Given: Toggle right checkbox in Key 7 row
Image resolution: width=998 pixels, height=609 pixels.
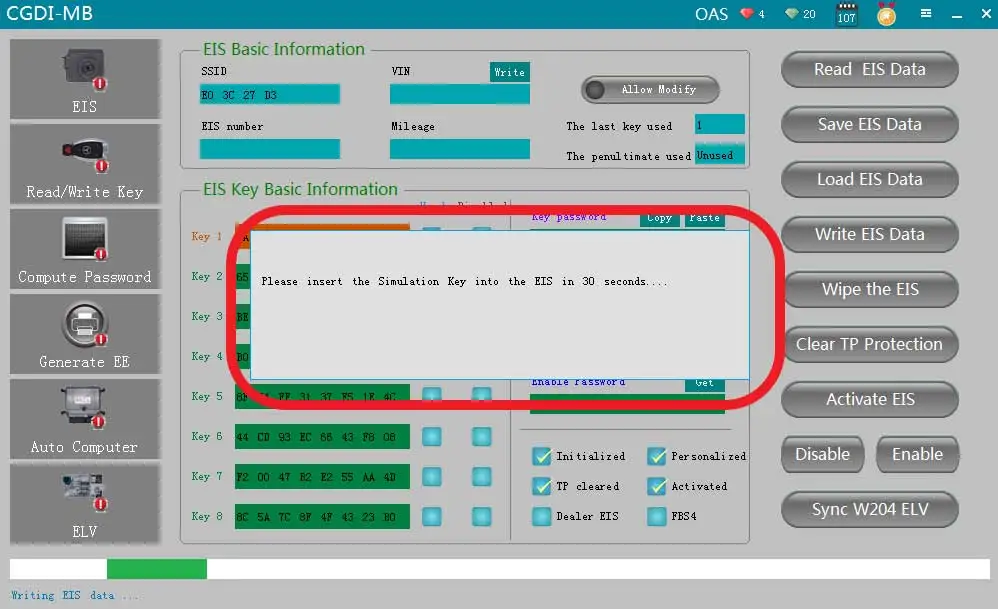Looking at the screenshot, I should (x=481, y=477).
